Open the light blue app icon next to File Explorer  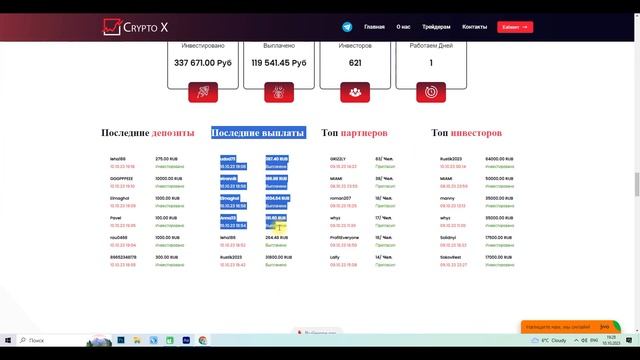pyautogui.click(x=153, y=340)
